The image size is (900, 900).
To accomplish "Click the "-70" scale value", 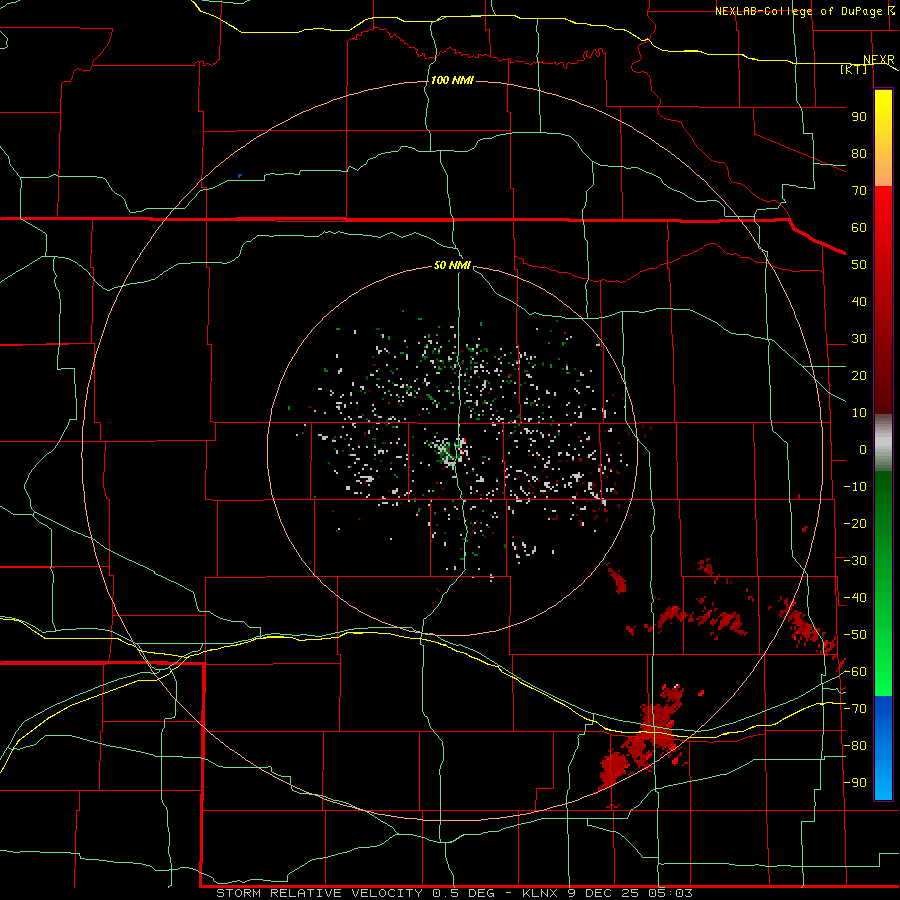I will click(855, 709).
